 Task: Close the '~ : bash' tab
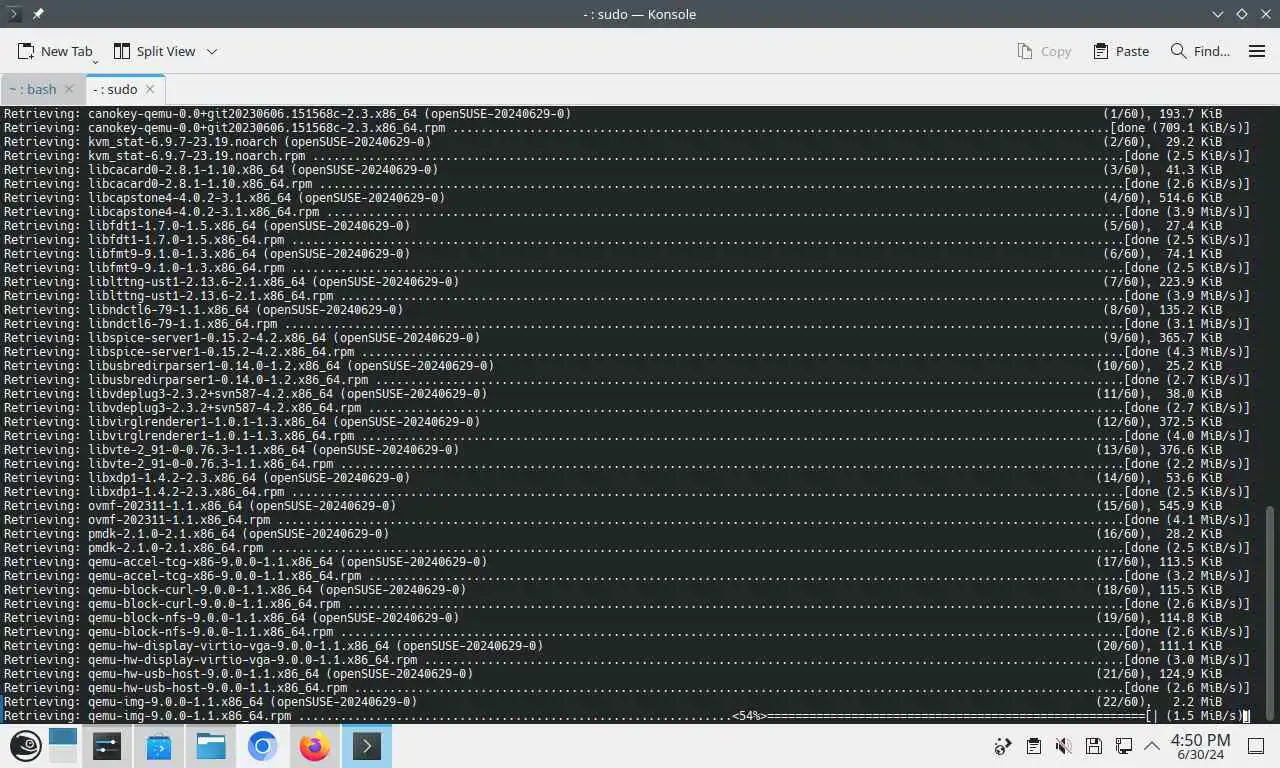[x=69, y=89]
